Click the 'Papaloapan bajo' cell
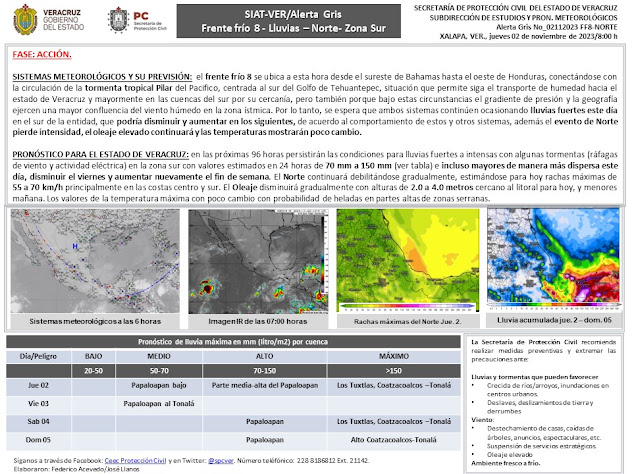This screenshot has width=632, height=474. [159, 385]
